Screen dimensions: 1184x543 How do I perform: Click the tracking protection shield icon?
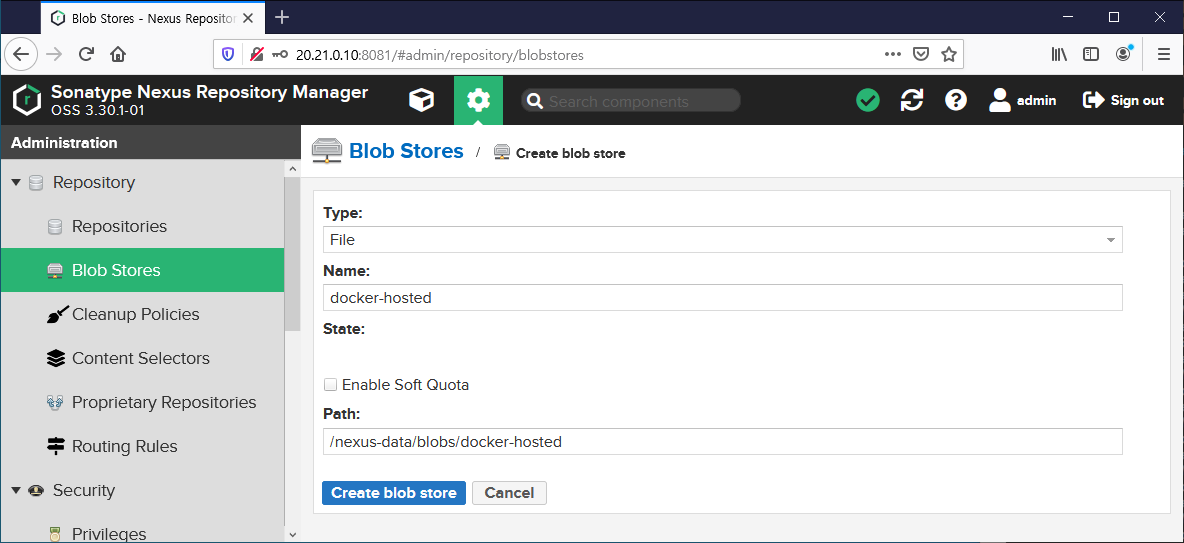tap(228, 54)
